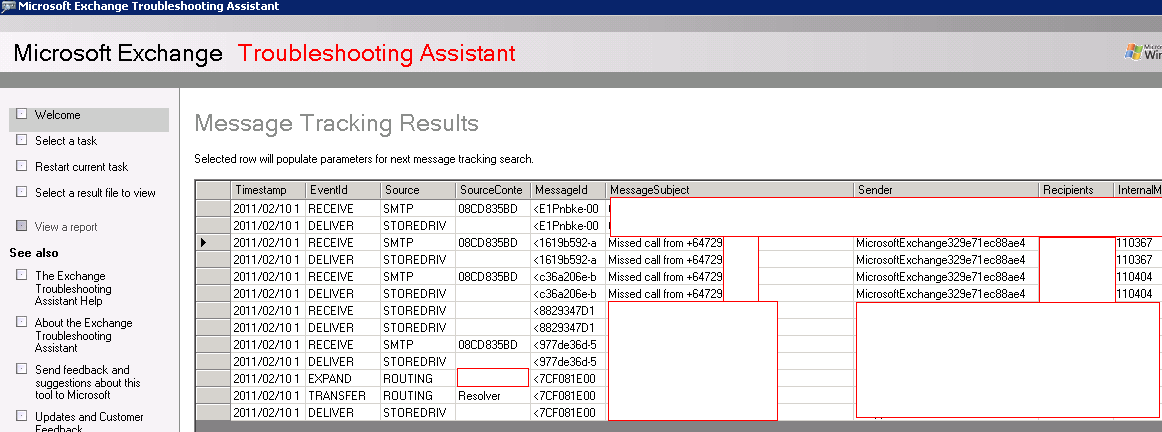Open The Exchange Troubleshooting Assistant Help

click(73, 288)
